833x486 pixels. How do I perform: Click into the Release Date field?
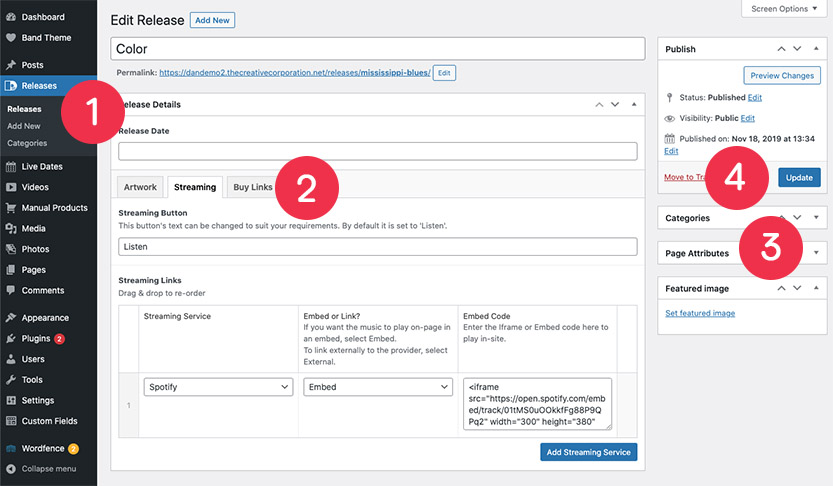click(377, 151)
